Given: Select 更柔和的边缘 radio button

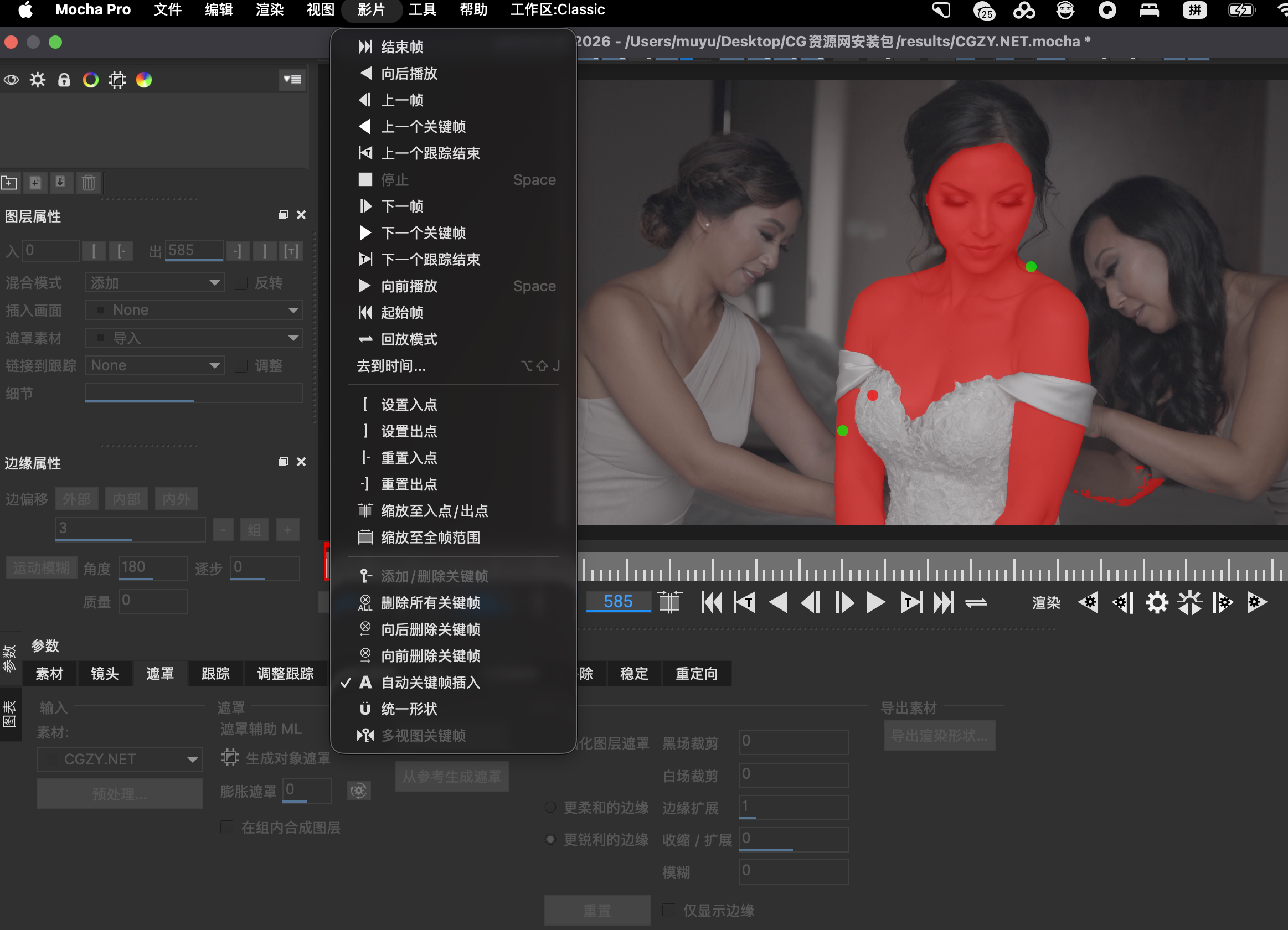Looking at the screenshot, I should pos(550,807).
